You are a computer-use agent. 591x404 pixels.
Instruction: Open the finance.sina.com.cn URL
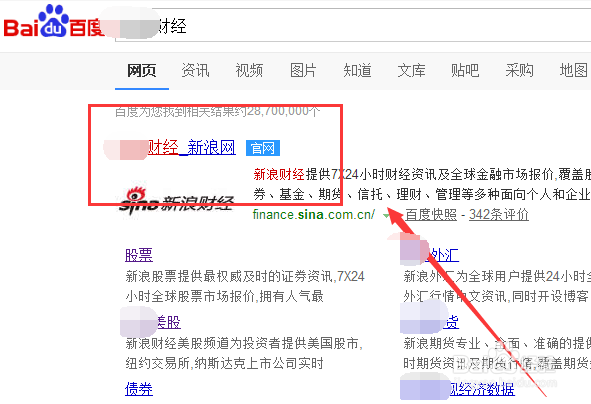pos(314,214)
